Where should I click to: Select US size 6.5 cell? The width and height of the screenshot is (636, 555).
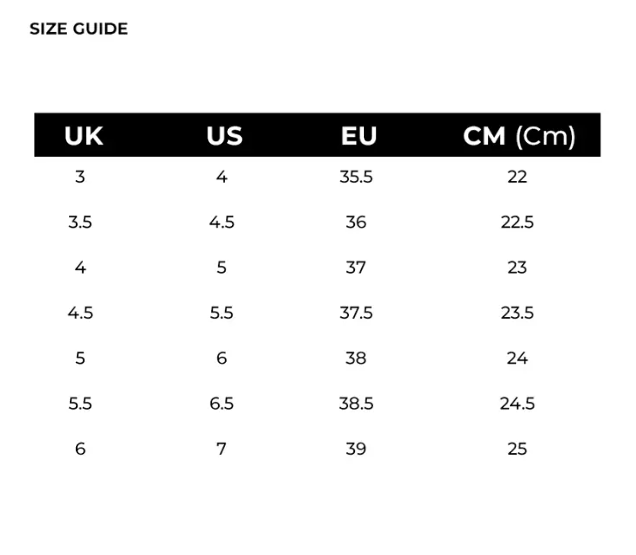222,404
